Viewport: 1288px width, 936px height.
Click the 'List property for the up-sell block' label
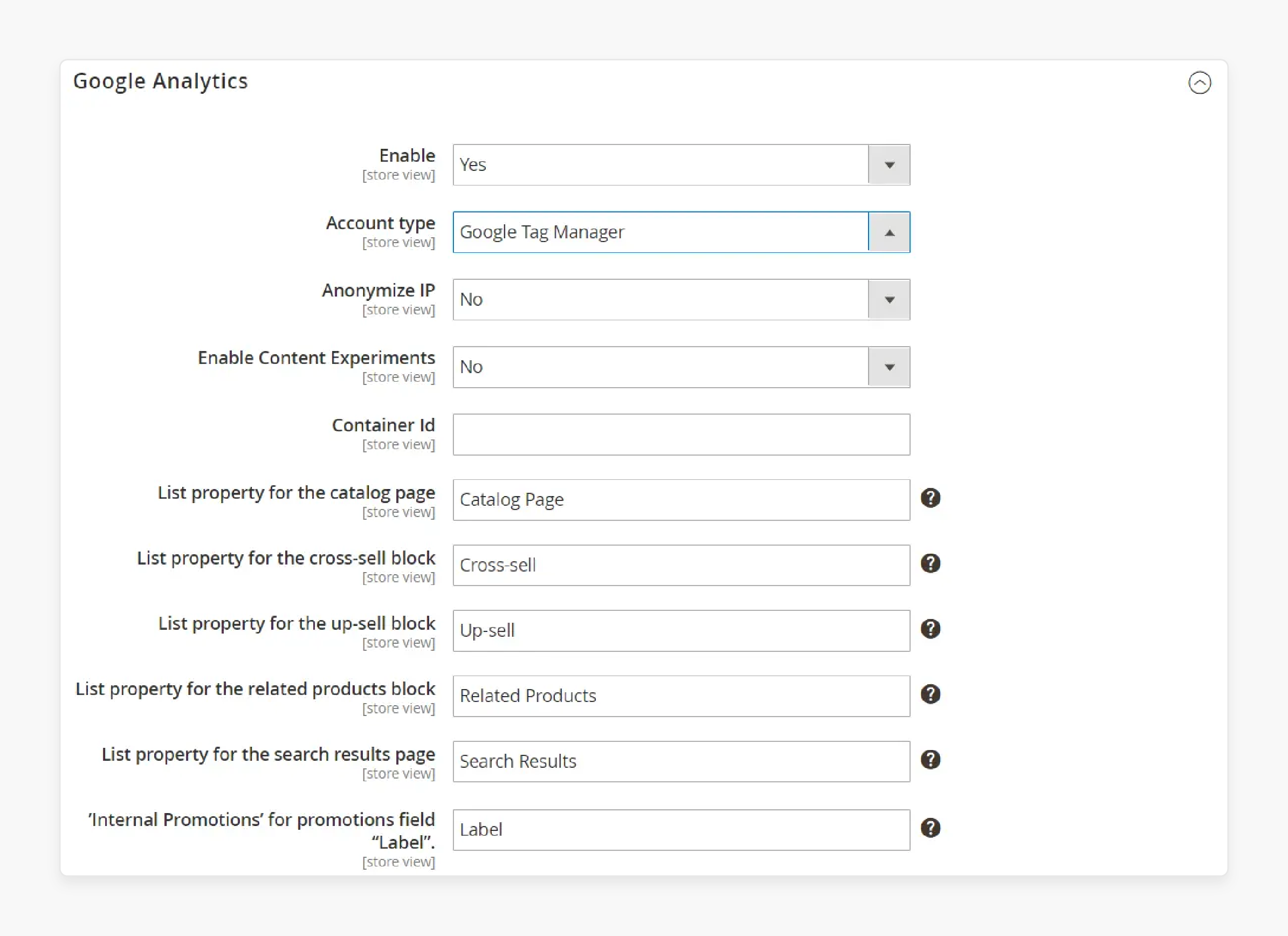[x=297, y=623]
